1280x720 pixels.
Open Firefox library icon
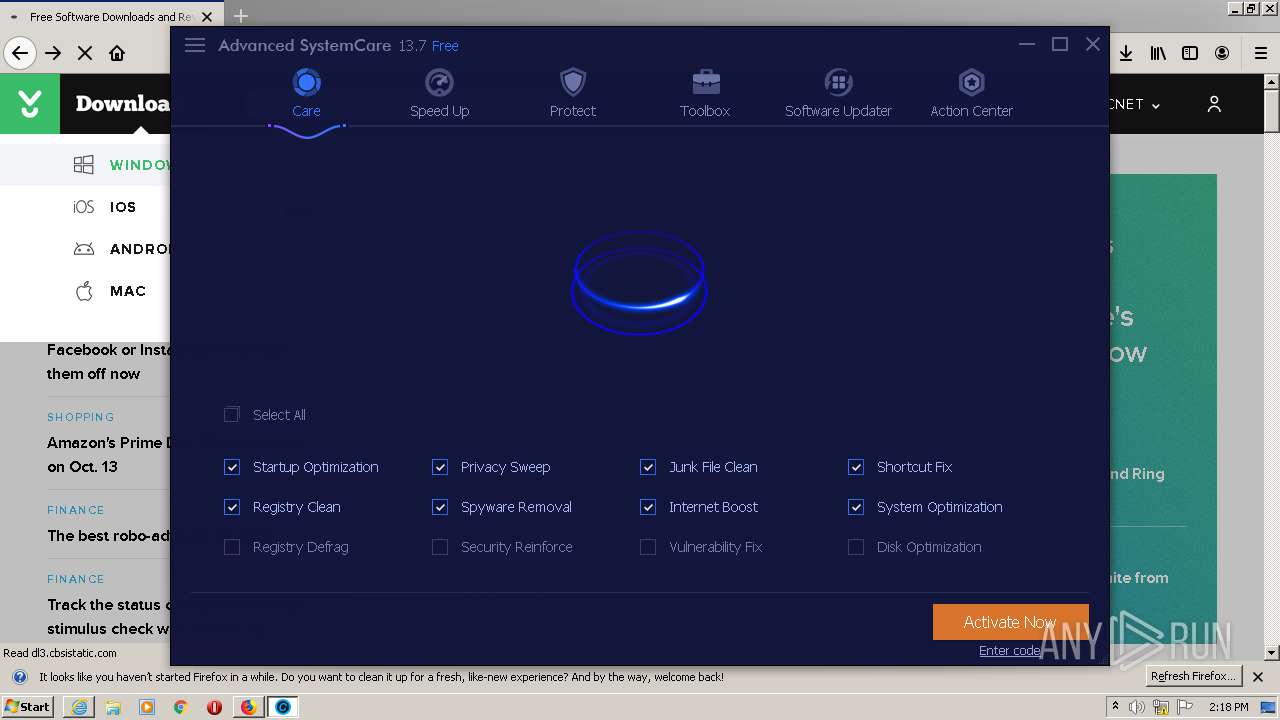click(x=1158, y=53)
